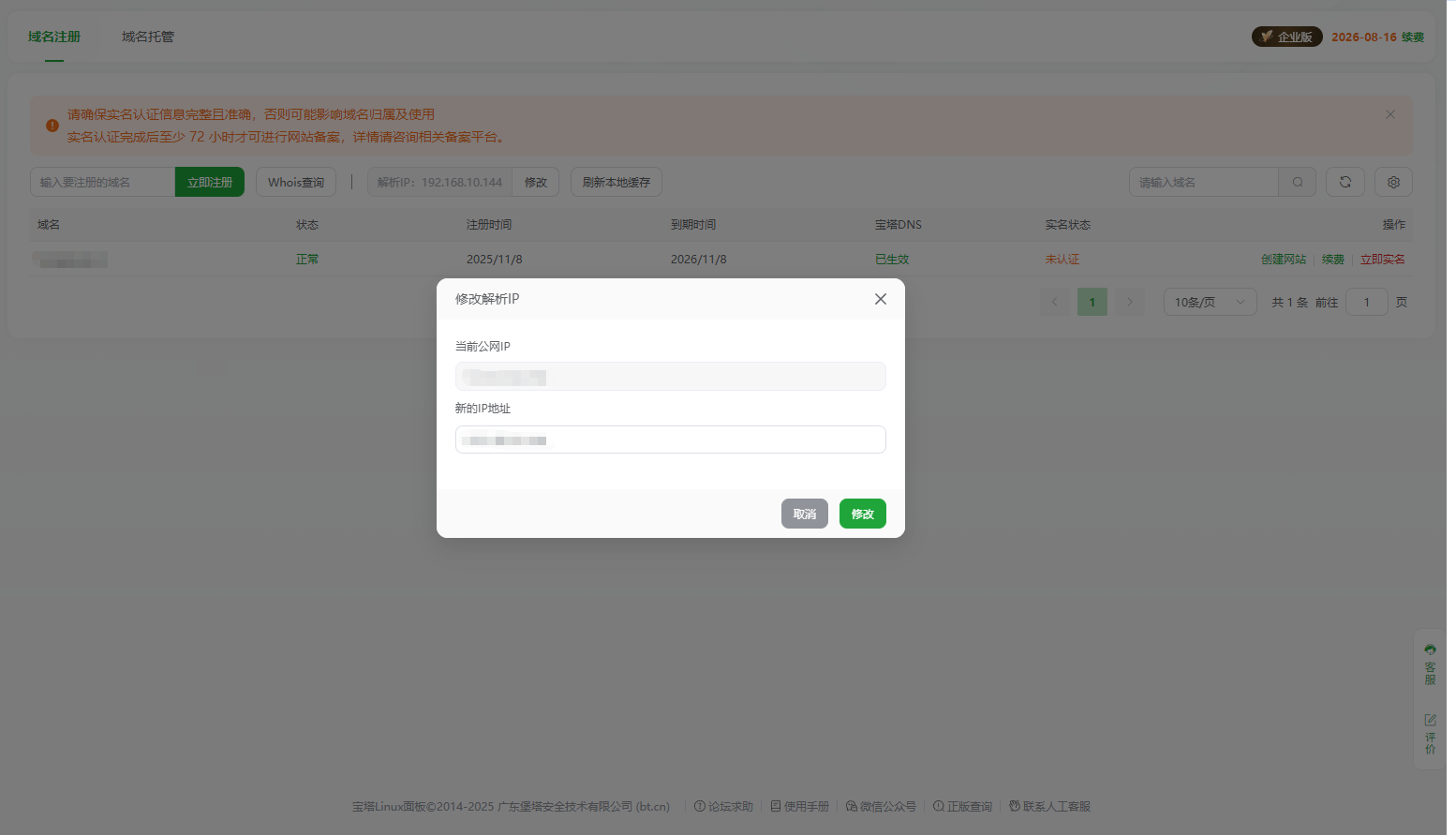Click the 正版查询 verification icon in footer
Viewport: 1456px width, 835px height.
(938, 805)
